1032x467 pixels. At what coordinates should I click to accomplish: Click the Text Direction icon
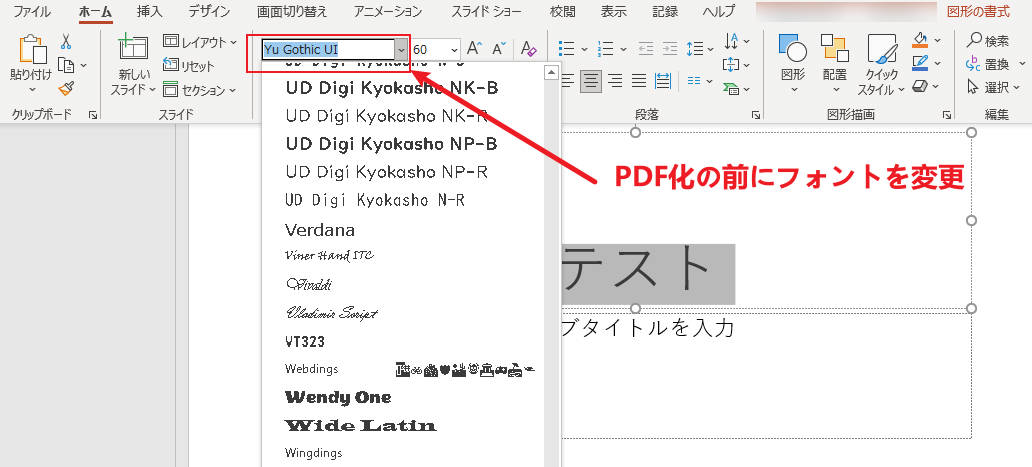[731, 41]
